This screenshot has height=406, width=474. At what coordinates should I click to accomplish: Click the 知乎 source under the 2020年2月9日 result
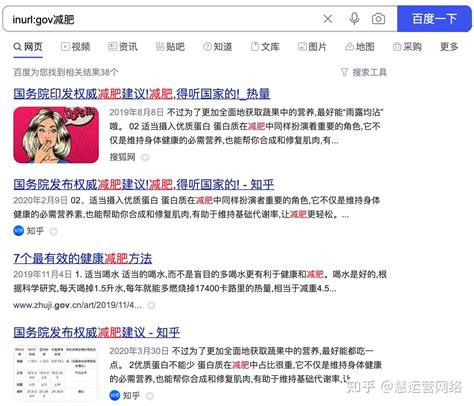point(35,231)
